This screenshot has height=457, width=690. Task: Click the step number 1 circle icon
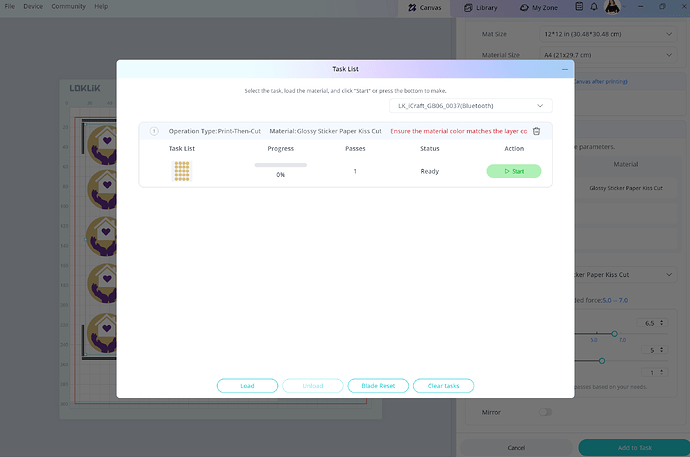click(x=154, y=131)
